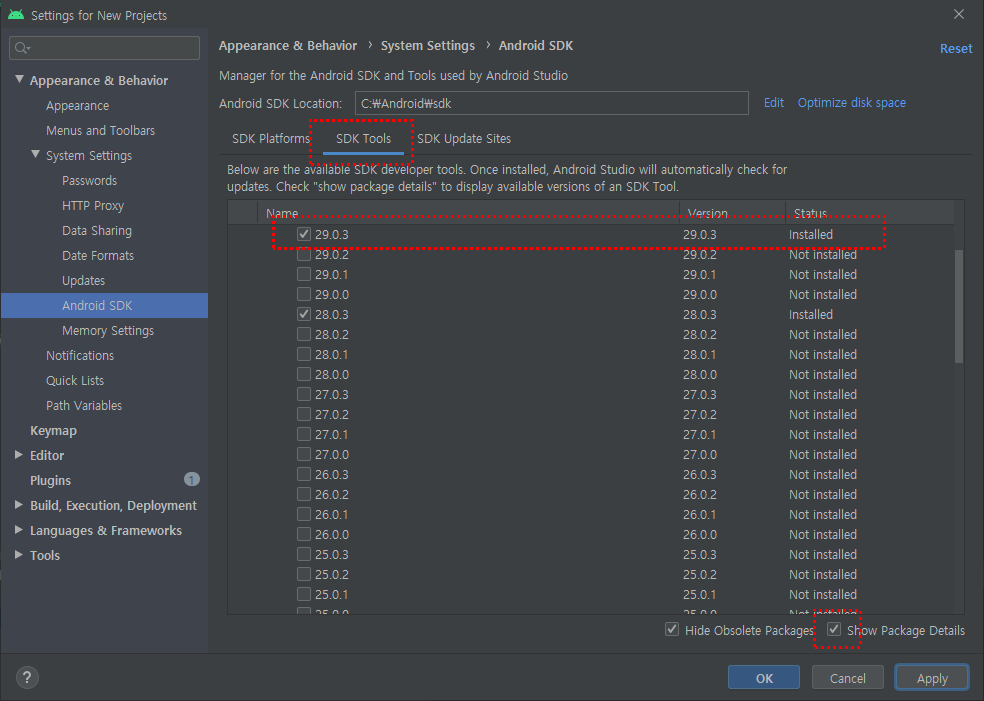This screenshot has width=984, height=701.
Task: Open Quick Lists settings
Action: (75, 380)
